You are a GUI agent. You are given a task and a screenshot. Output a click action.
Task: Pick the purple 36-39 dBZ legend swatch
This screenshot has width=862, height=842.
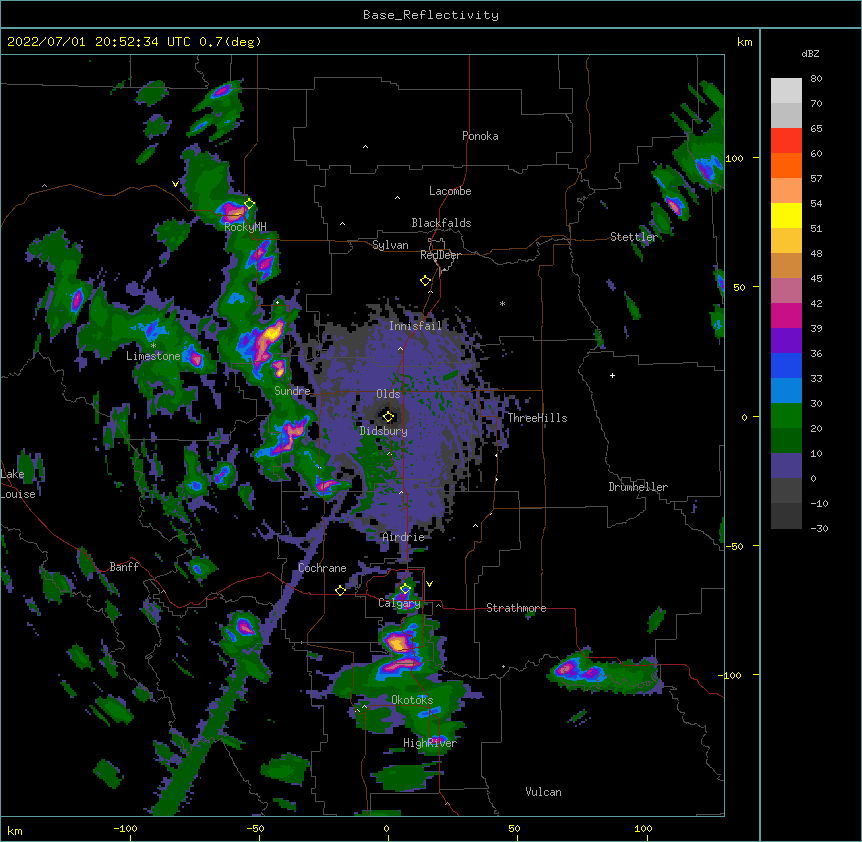(786, 341)
